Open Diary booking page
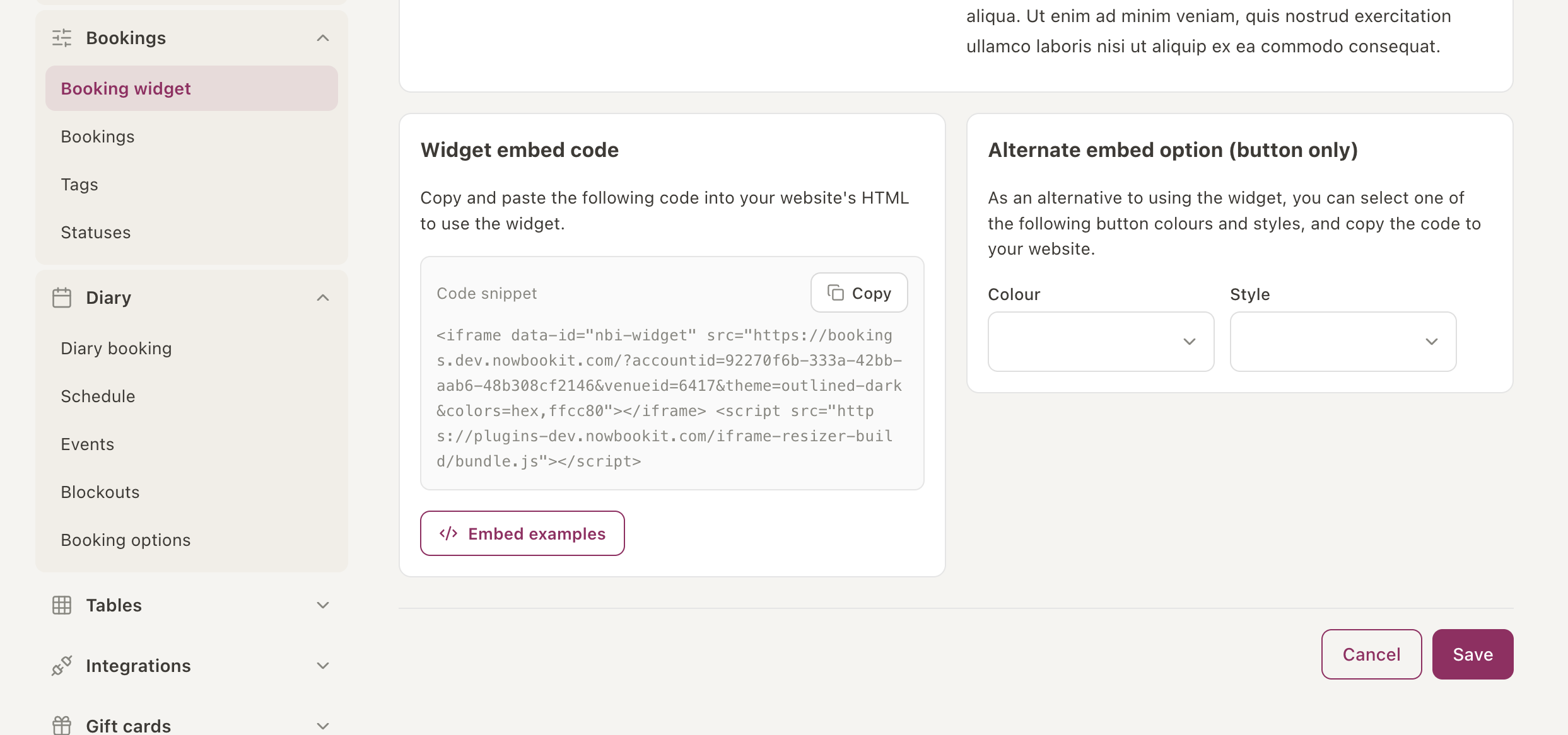Image resolution: width=1568 pixels, height=735 pixels. click(x=116, y=348)
